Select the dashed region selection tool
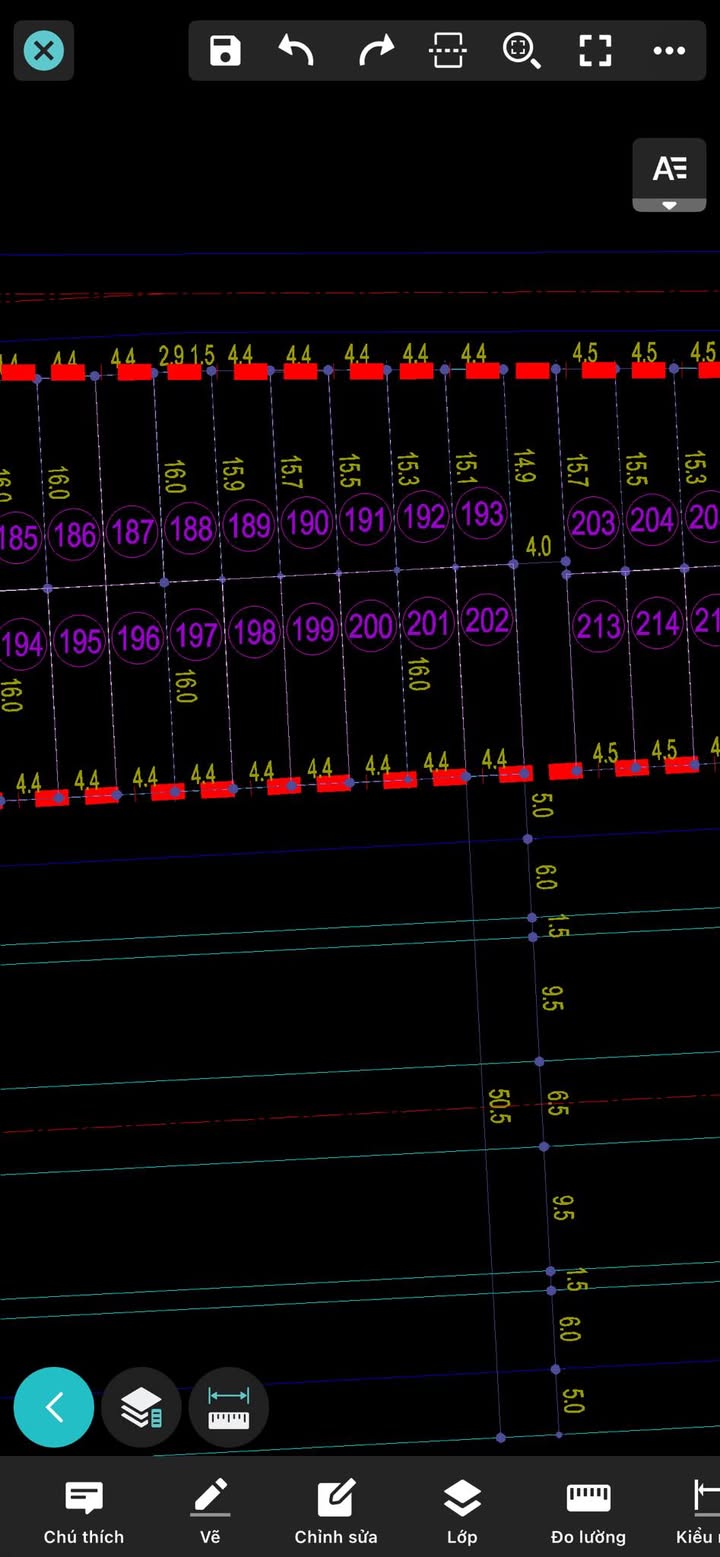The height and width of the screenshot is (1557, 720). (x=447, y=50)
